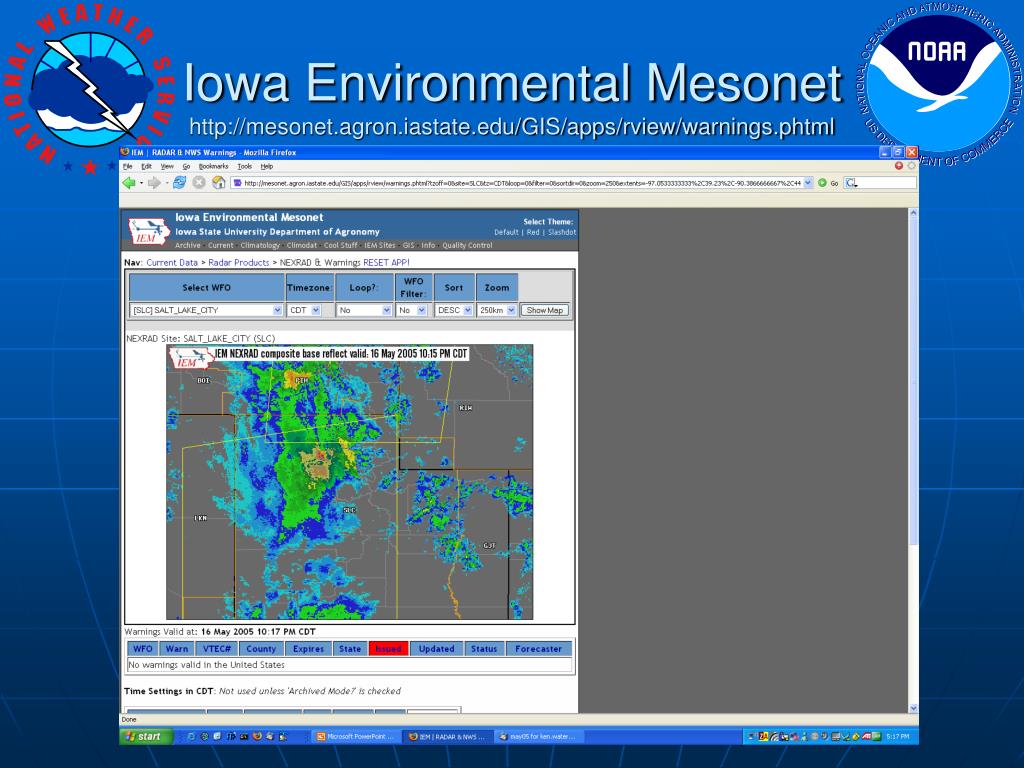Open the IEM Sites nav link
The height and width of the screenshot is (768, 1024).
click(379, 246)
